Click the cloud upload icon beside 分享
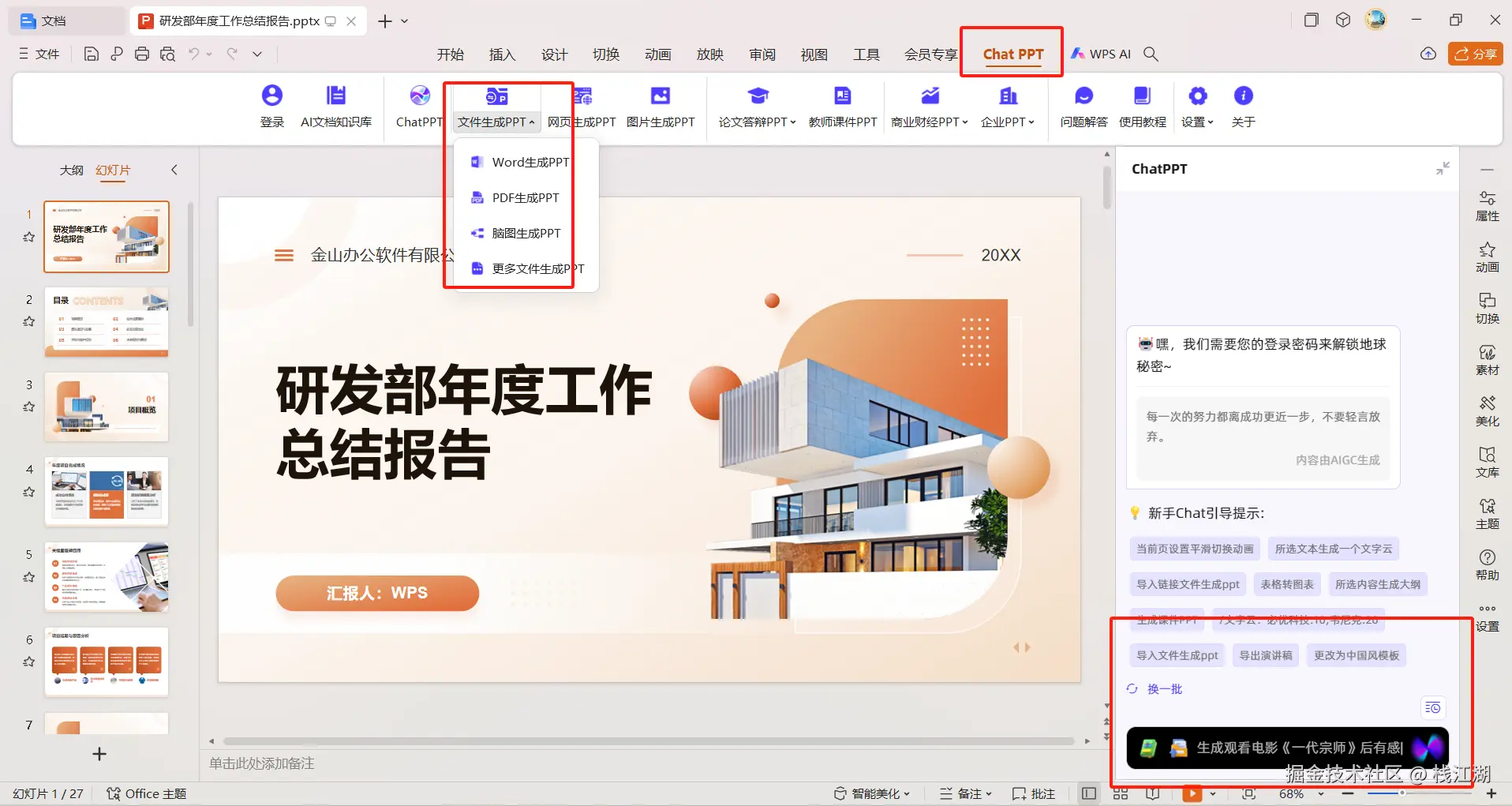 [1428, 54]
